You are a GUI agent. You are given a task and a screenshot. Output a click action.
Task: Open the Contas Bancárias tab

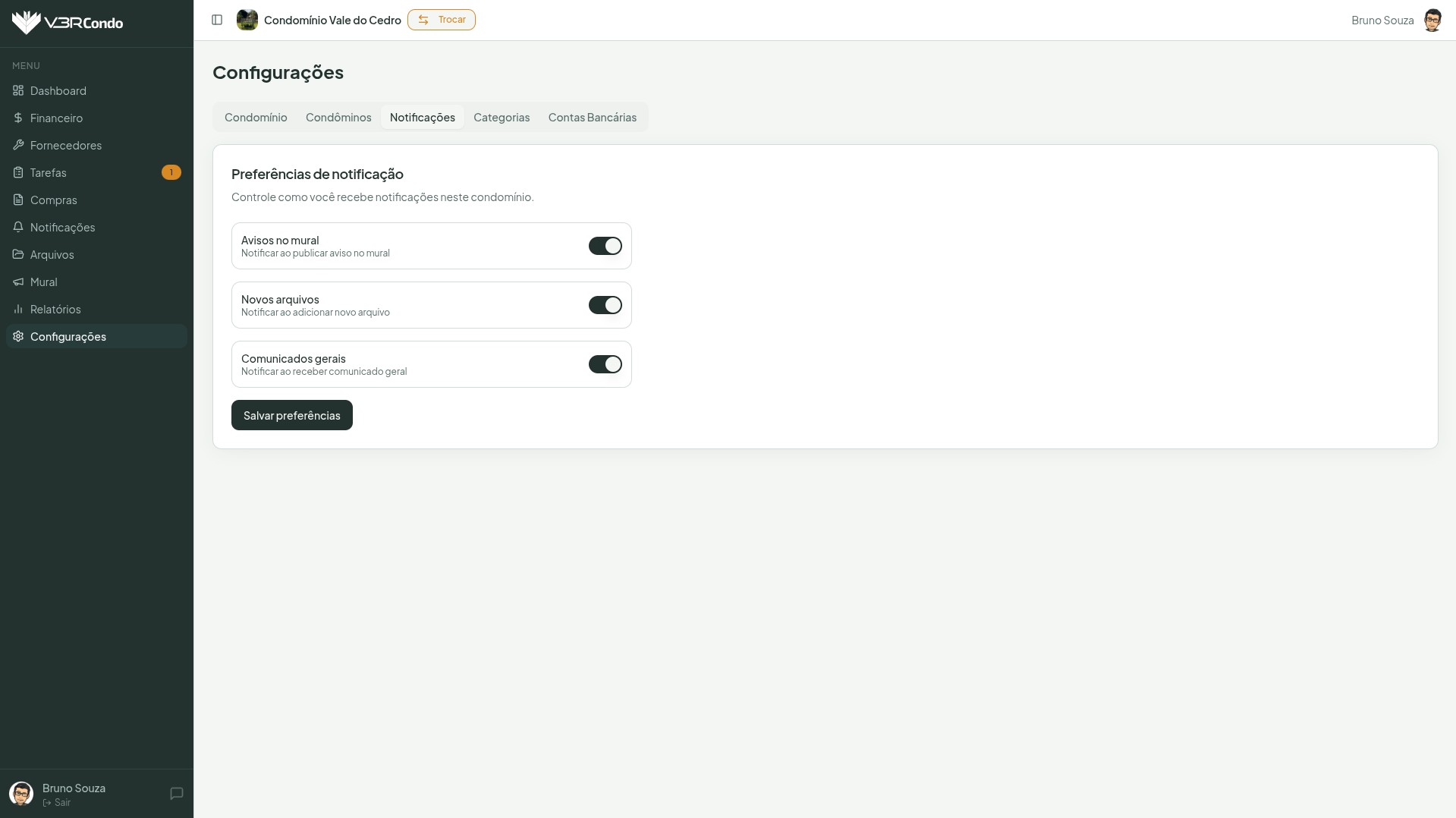[592, 117]
